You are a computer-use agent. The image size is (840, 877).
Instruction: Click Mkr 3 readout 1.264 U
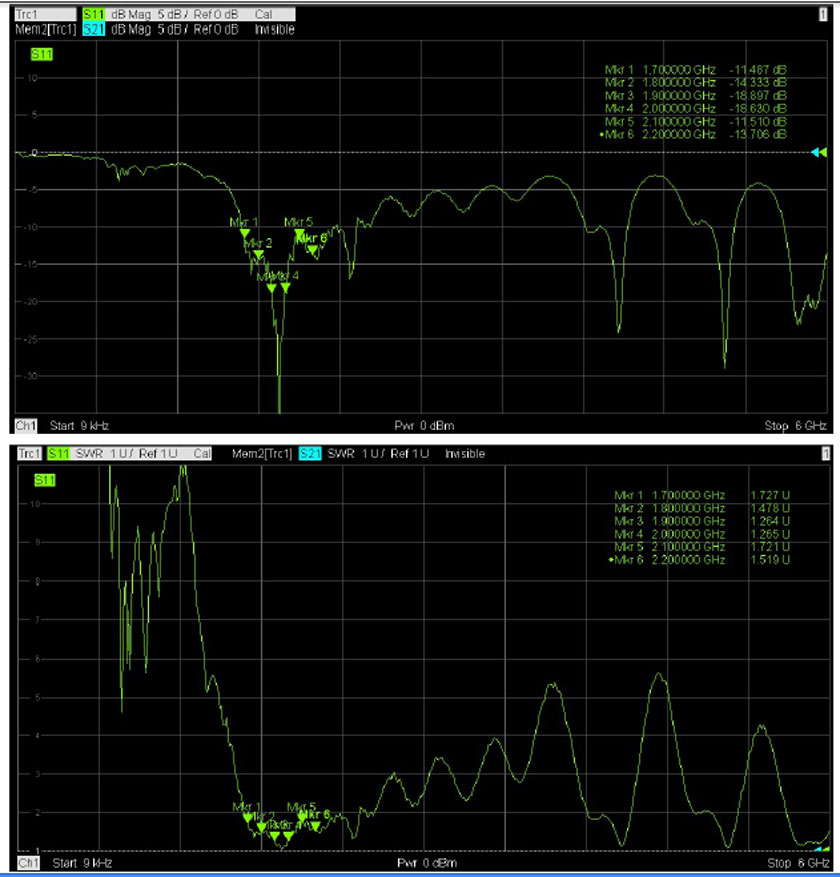[702, 521]
